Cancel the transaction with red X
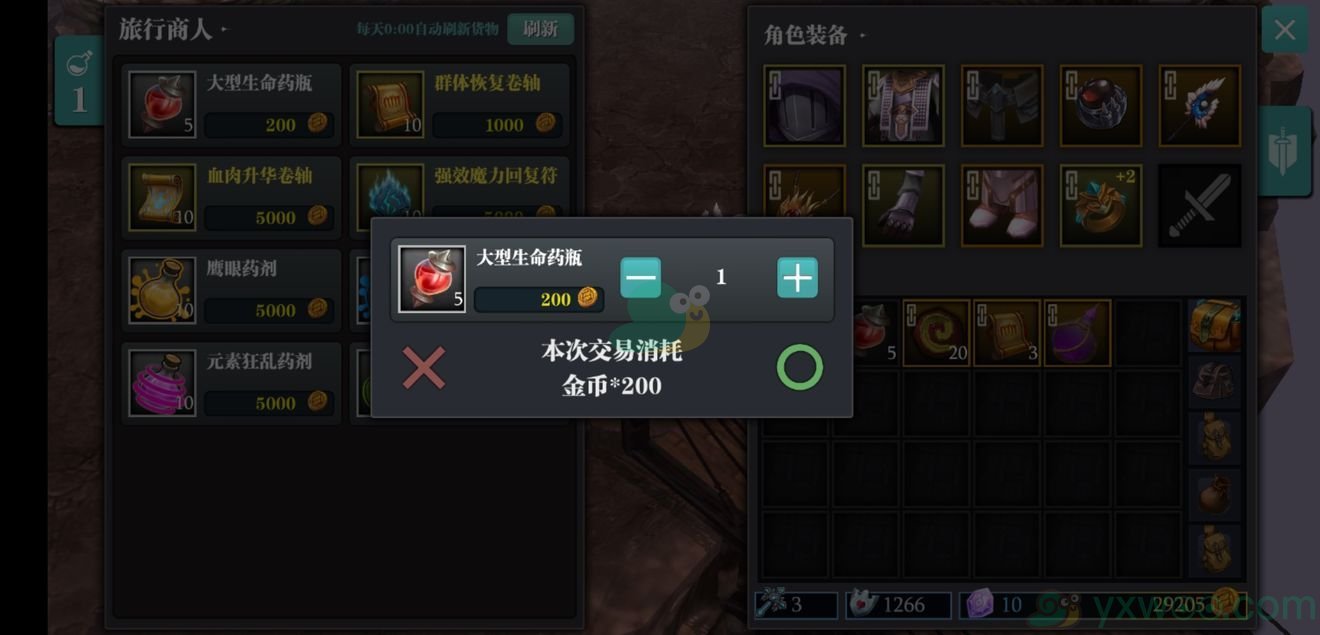The image size is (1320, 635). pos(424,368)
